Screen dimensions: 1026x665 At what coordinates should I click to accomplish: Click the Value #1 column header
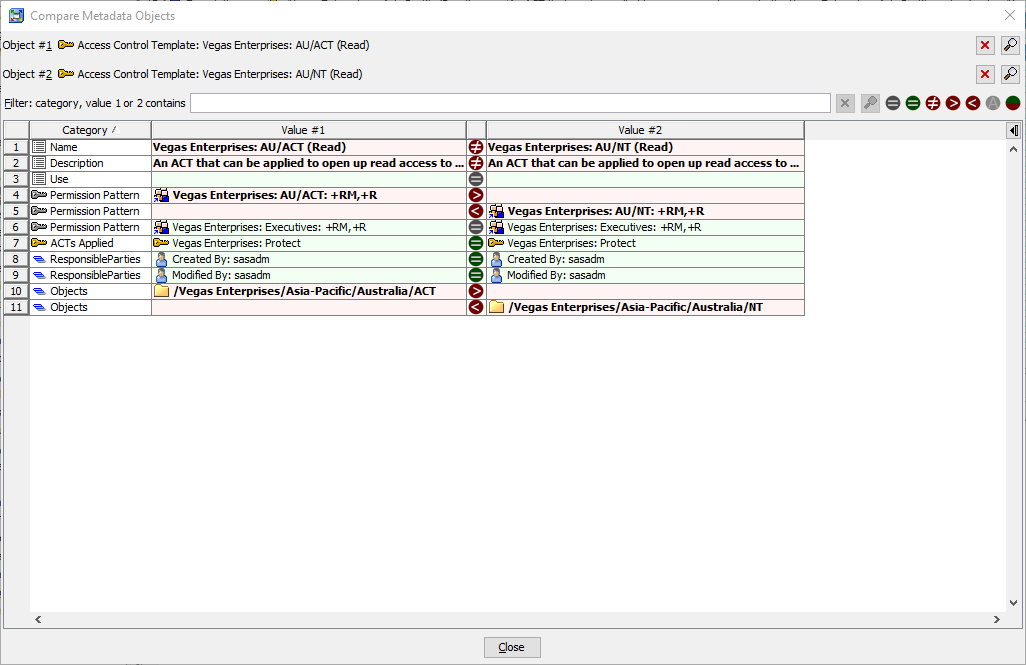point(309,130)
